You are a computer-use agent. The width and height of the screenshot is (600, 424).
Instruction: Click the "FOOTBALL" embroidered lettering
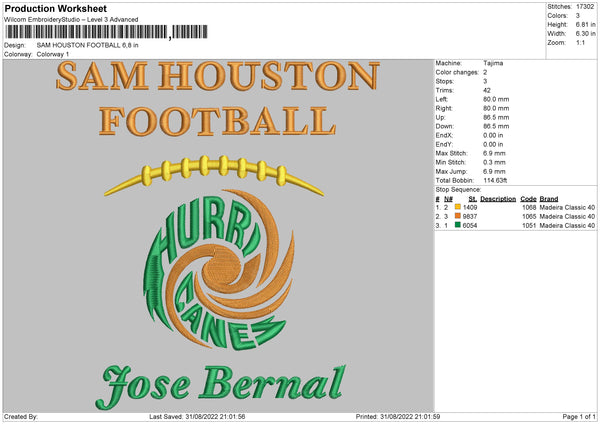point(218,121)
